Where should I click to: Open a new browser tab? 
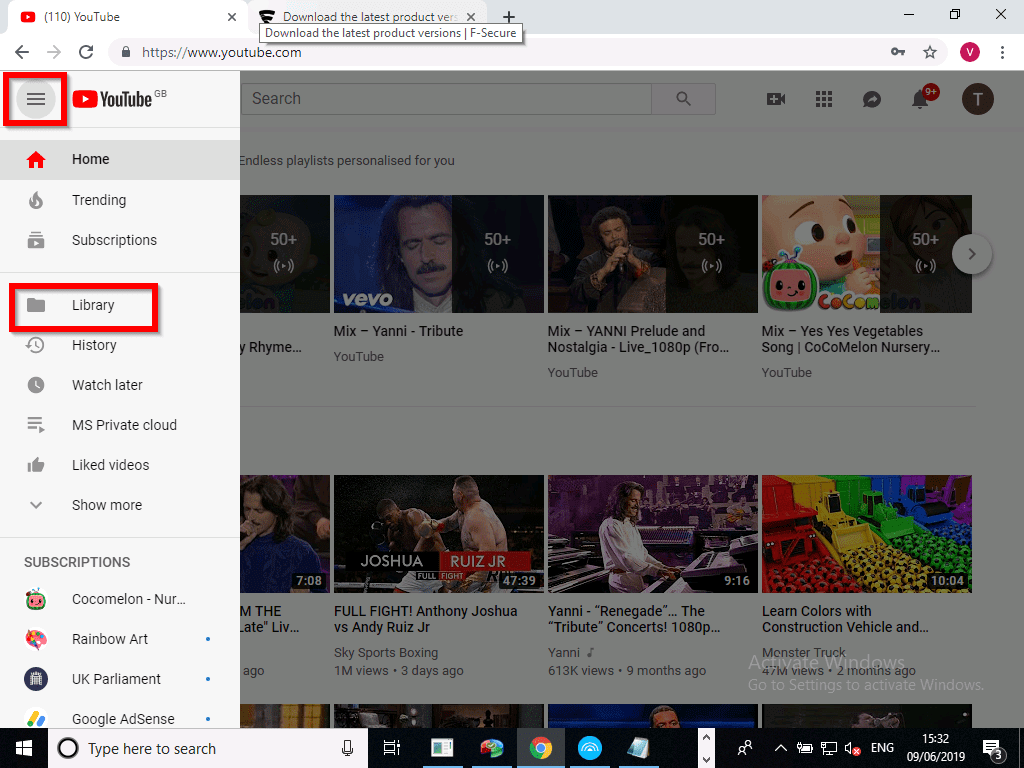[509, 17]
